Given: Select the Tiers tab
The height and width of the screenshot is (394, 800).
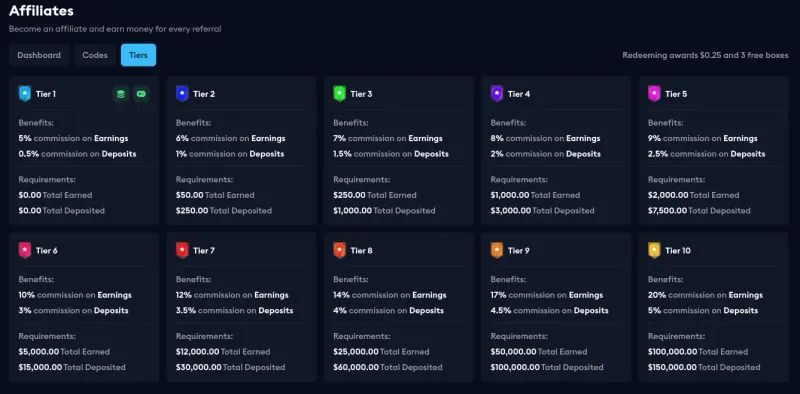Looking at the screenshot, I should coord(138,55).
